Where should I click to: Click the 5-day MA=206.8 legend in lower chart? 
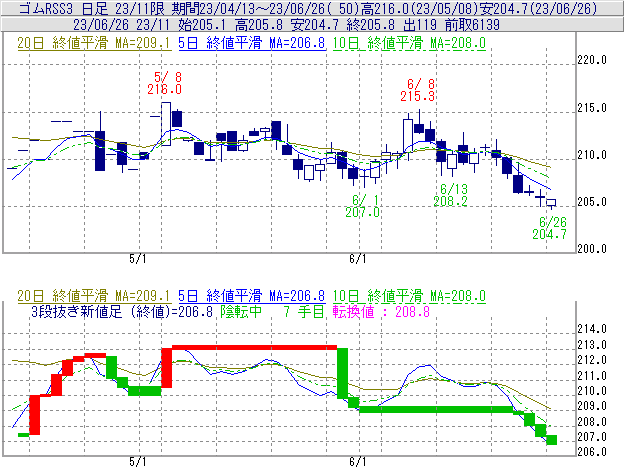point(252,296)
